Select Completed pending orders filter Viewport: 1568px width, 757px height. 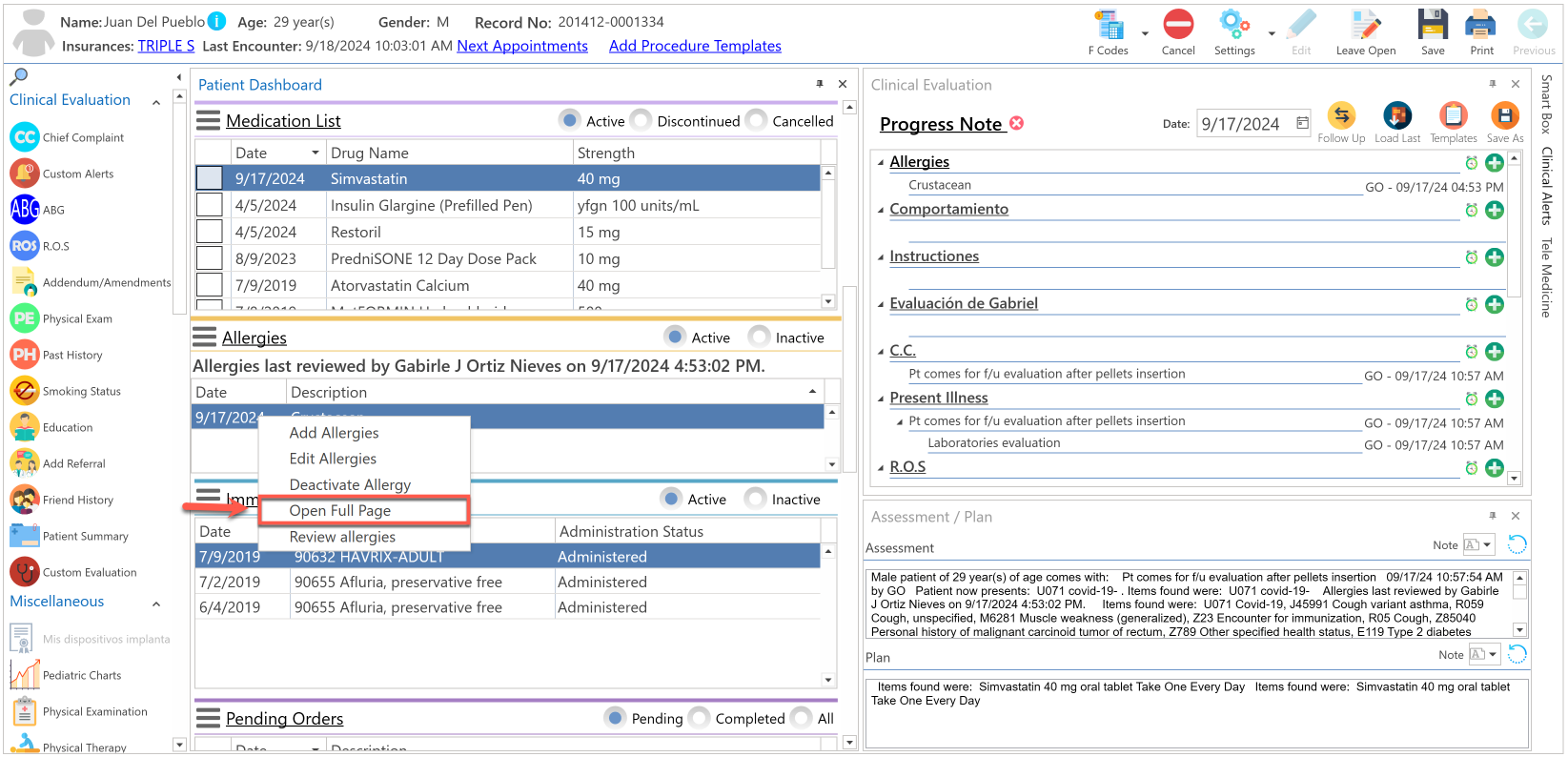(700, 717)
